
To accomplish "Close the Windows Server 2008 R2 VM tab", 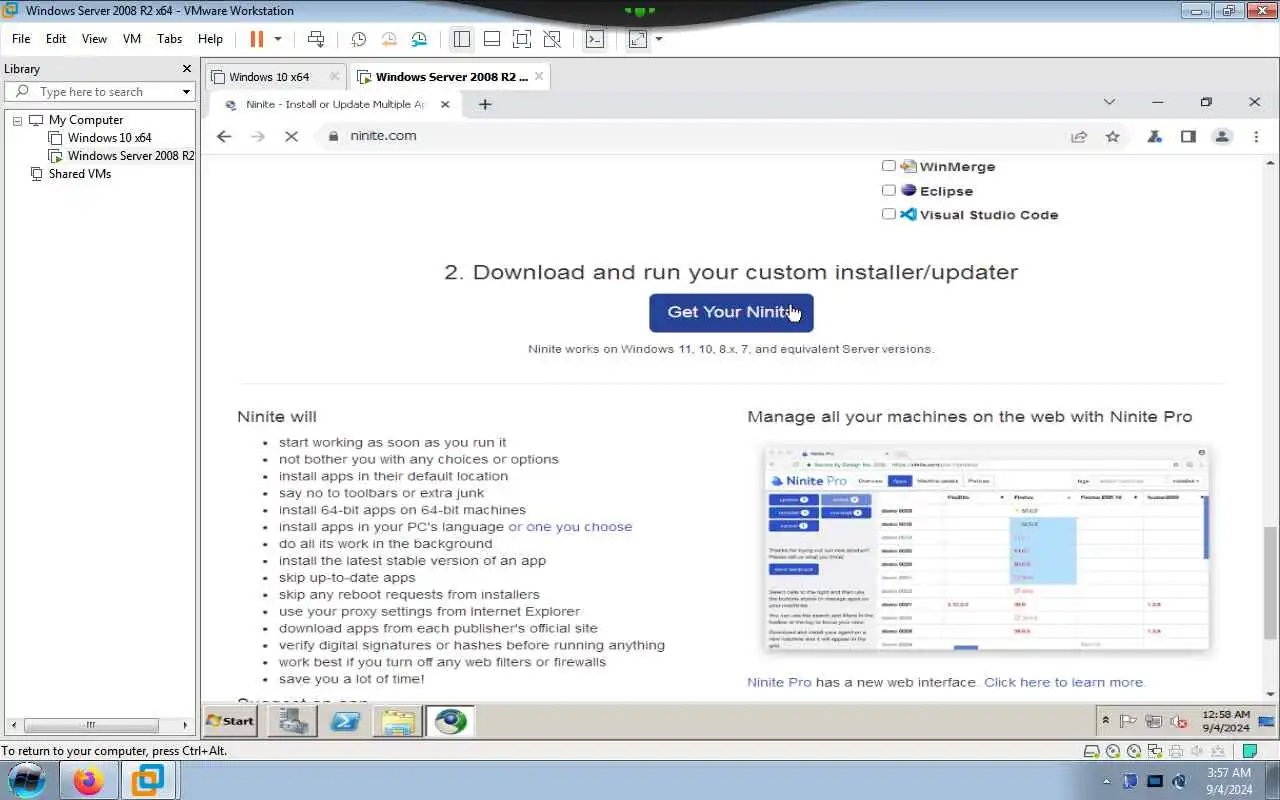I will point(539,77).
